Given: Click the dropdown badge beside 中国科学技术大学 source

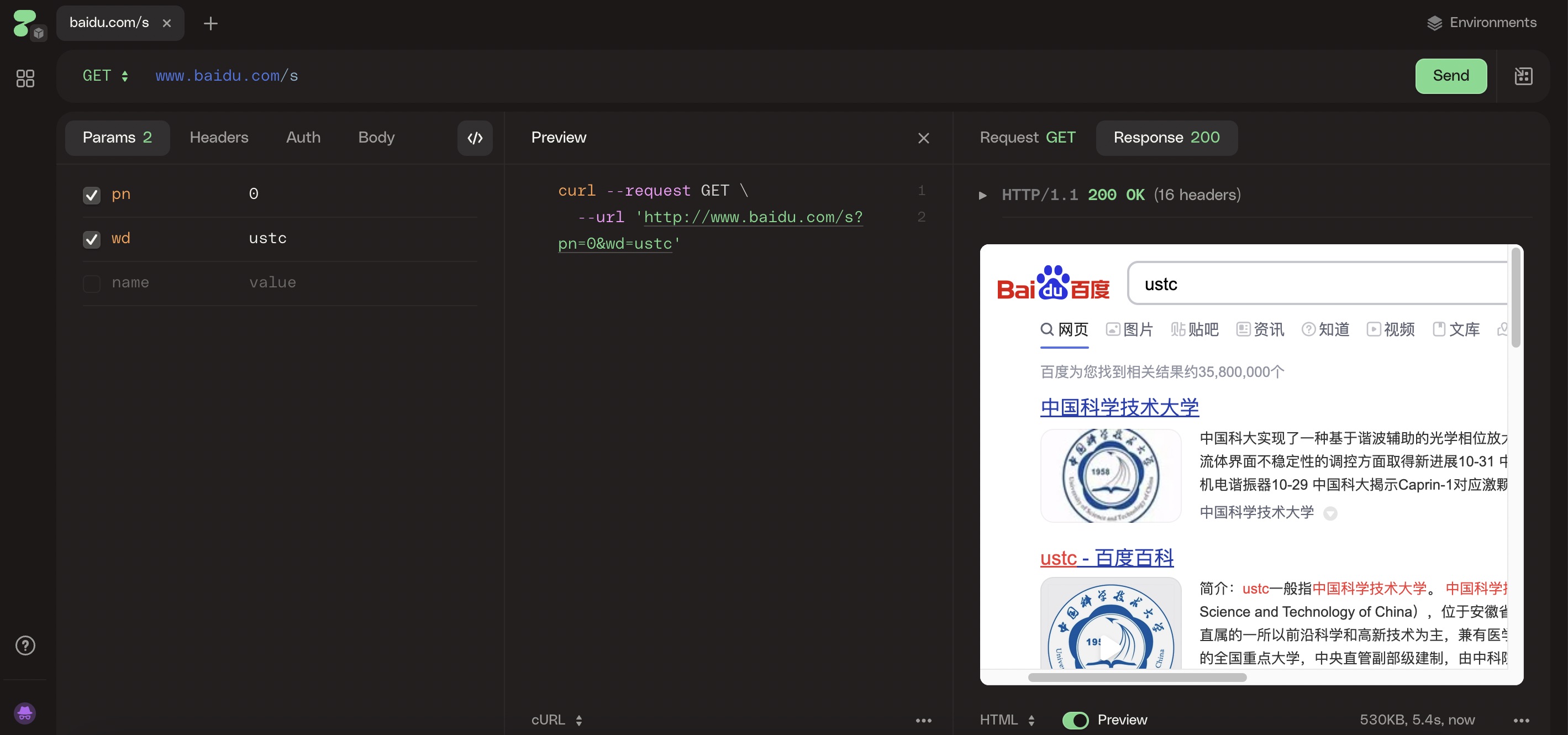Looking at the screenshot, I should [x=1330, y=513].
